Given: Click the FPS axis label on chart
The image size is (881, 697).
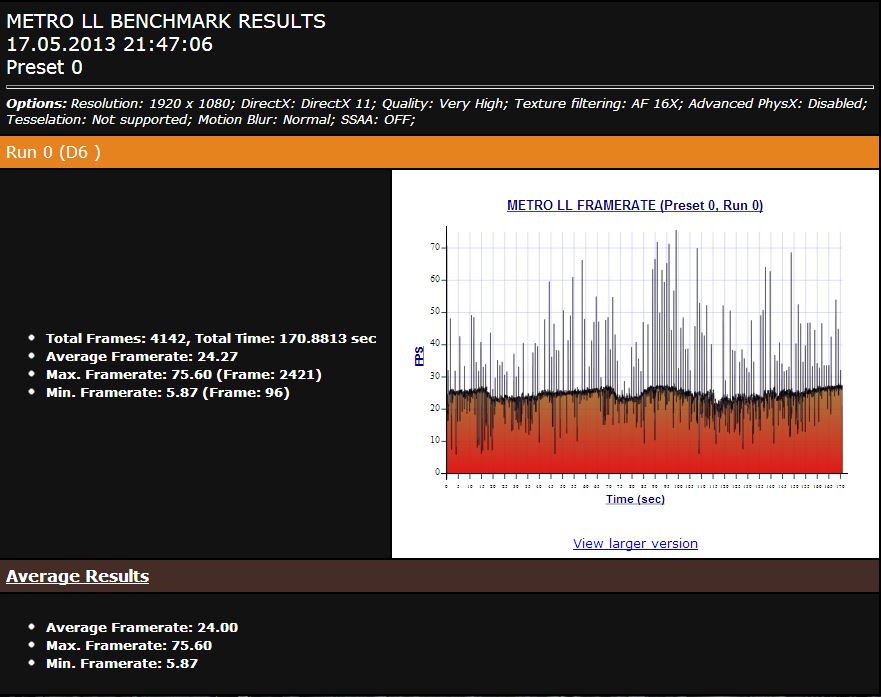Looking at the screenshot, I should [419, 356].
